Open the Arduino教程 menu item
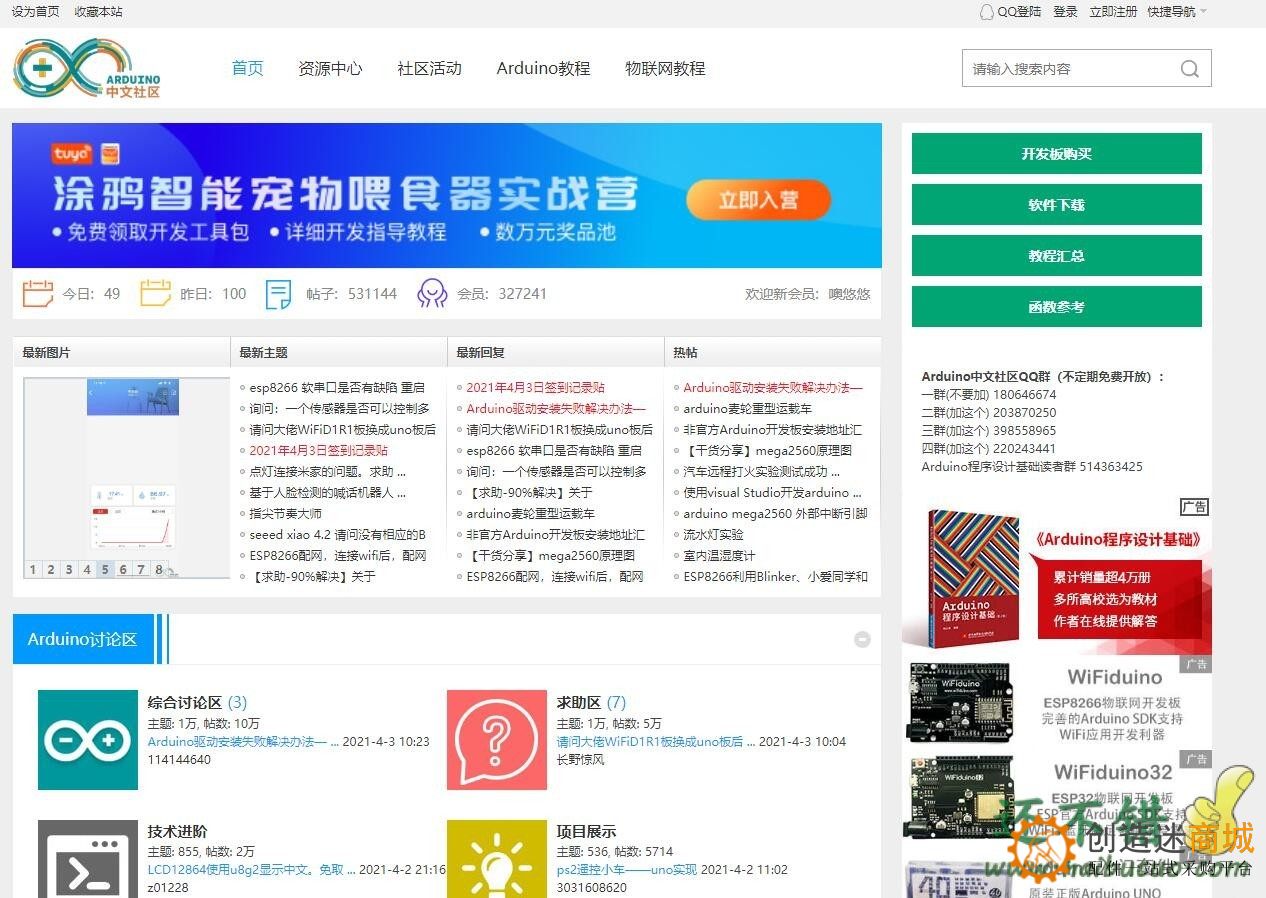Viewport: 1266px width, 898px height. (543, 68)
